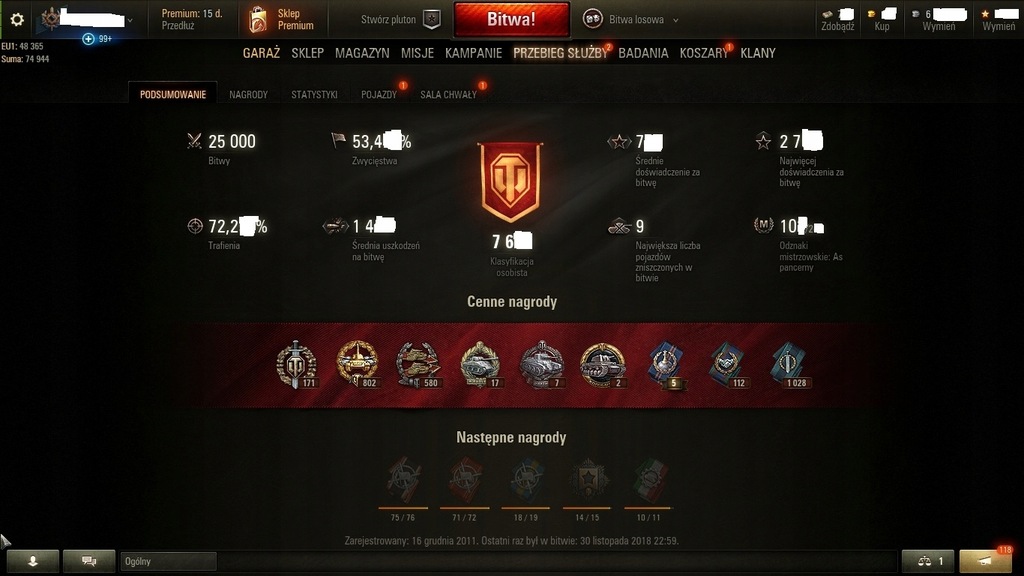Open the settings gear menu
Viewport: 1024px width, 576px height.
click(x=17, y=20)
